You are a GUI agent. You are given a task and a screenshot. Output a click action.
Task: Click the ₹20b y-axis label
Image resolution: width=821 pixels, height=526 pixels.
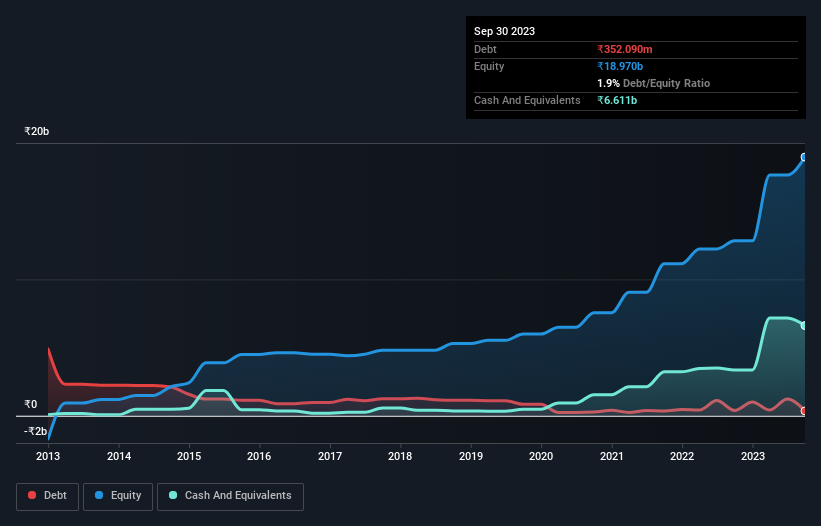point(37,131)
